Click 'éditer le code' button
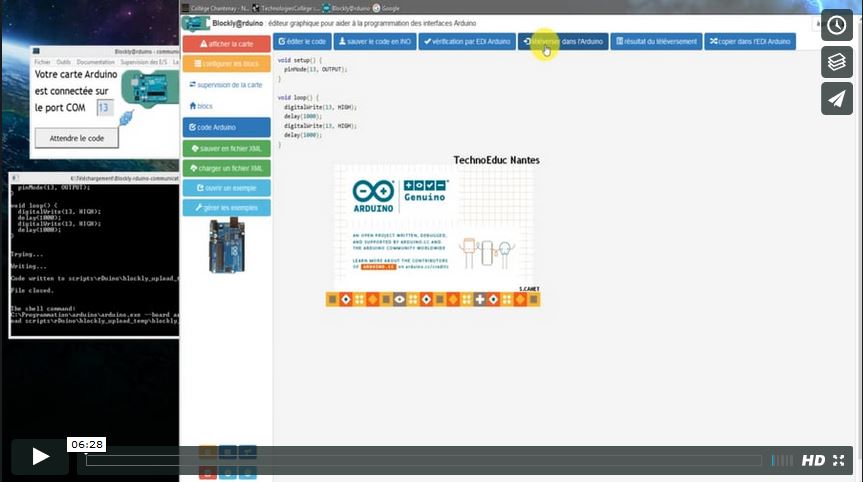 point(302,41)
